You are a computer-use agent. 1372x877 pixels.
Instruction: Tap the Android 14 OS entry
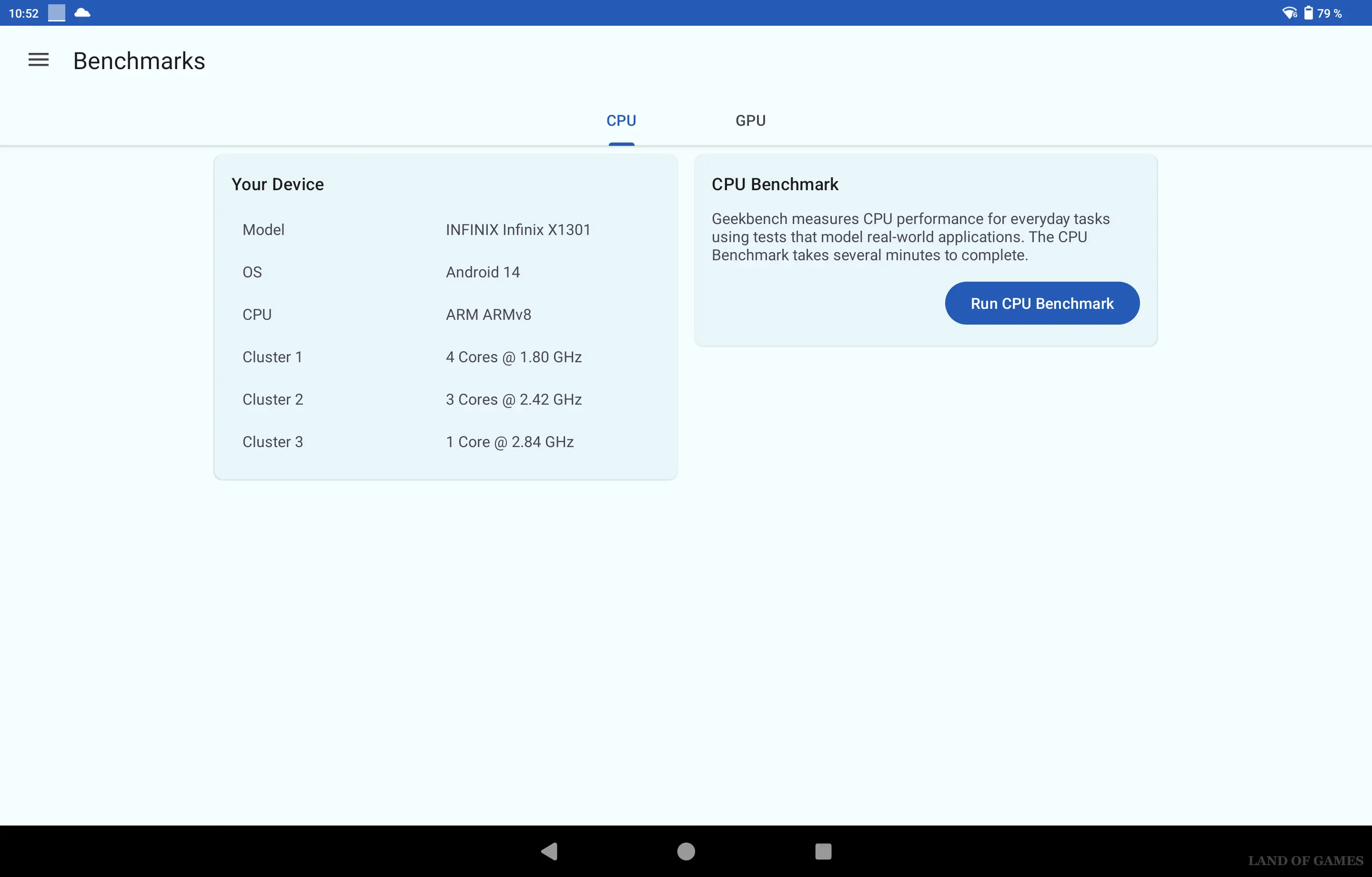pos(483,272)
